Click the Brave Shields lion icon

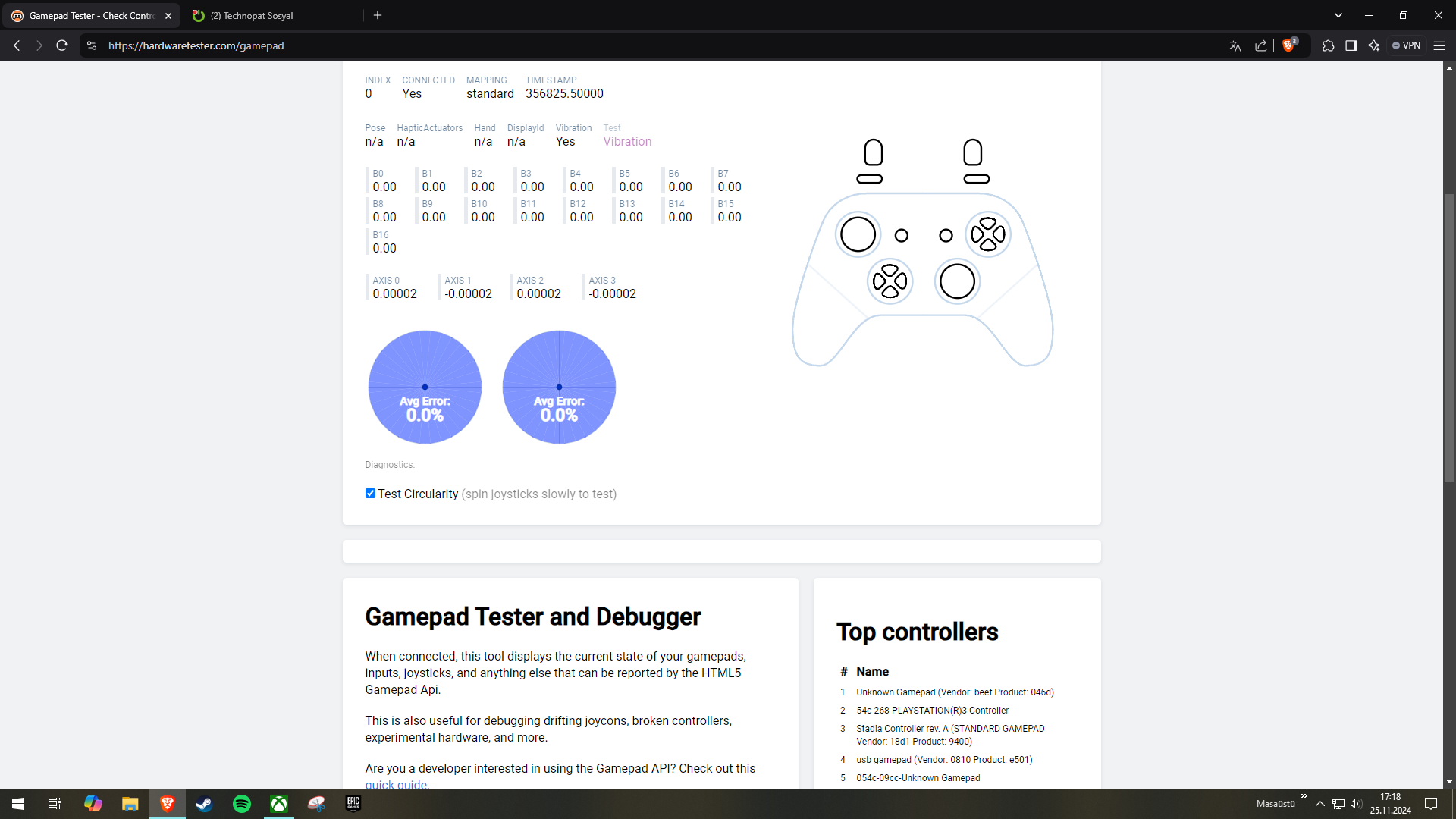(1288, 45)
